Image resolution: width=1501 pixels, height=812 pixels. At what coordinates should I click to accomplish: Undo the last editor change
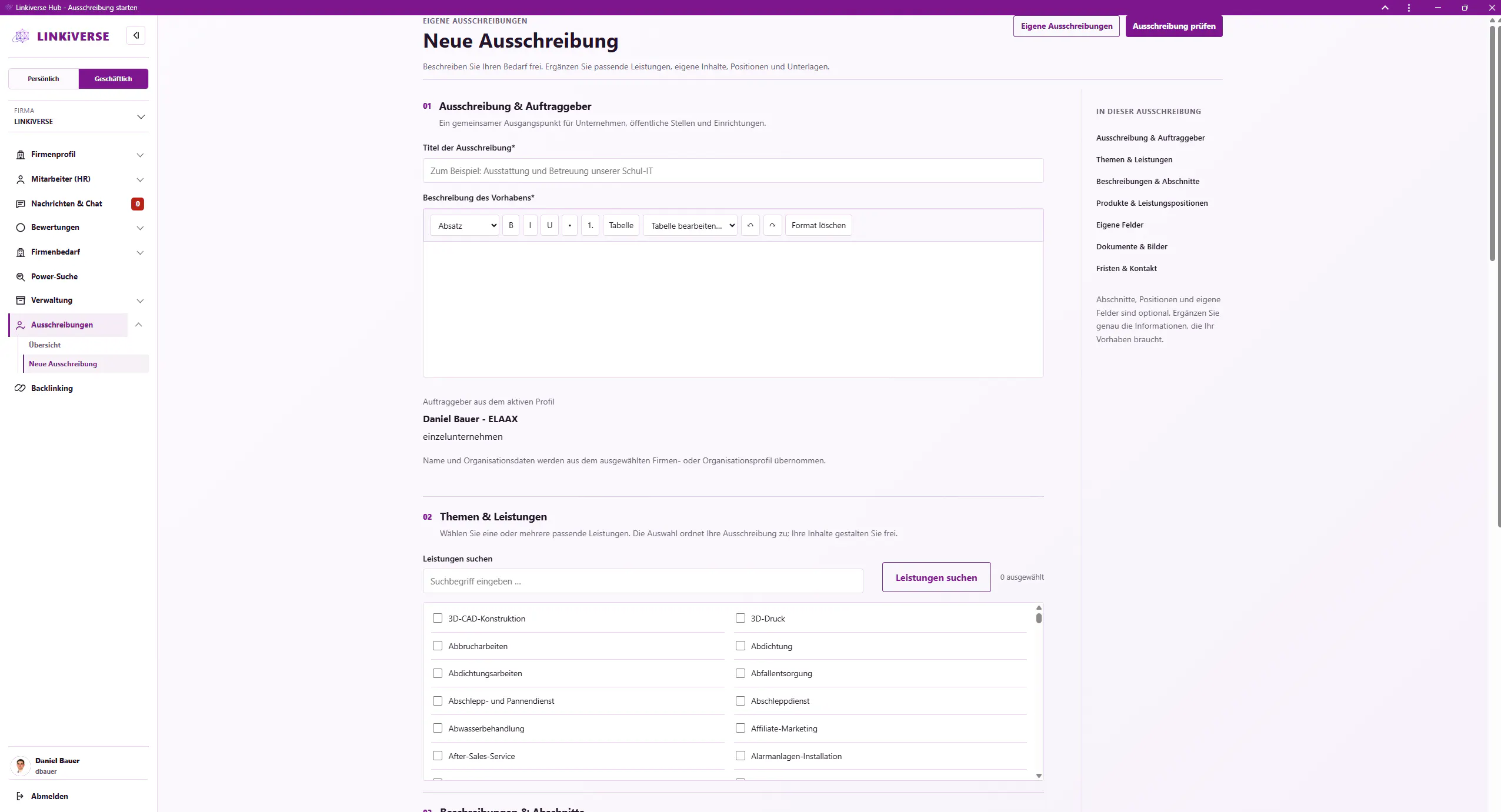tap(750, 225)
